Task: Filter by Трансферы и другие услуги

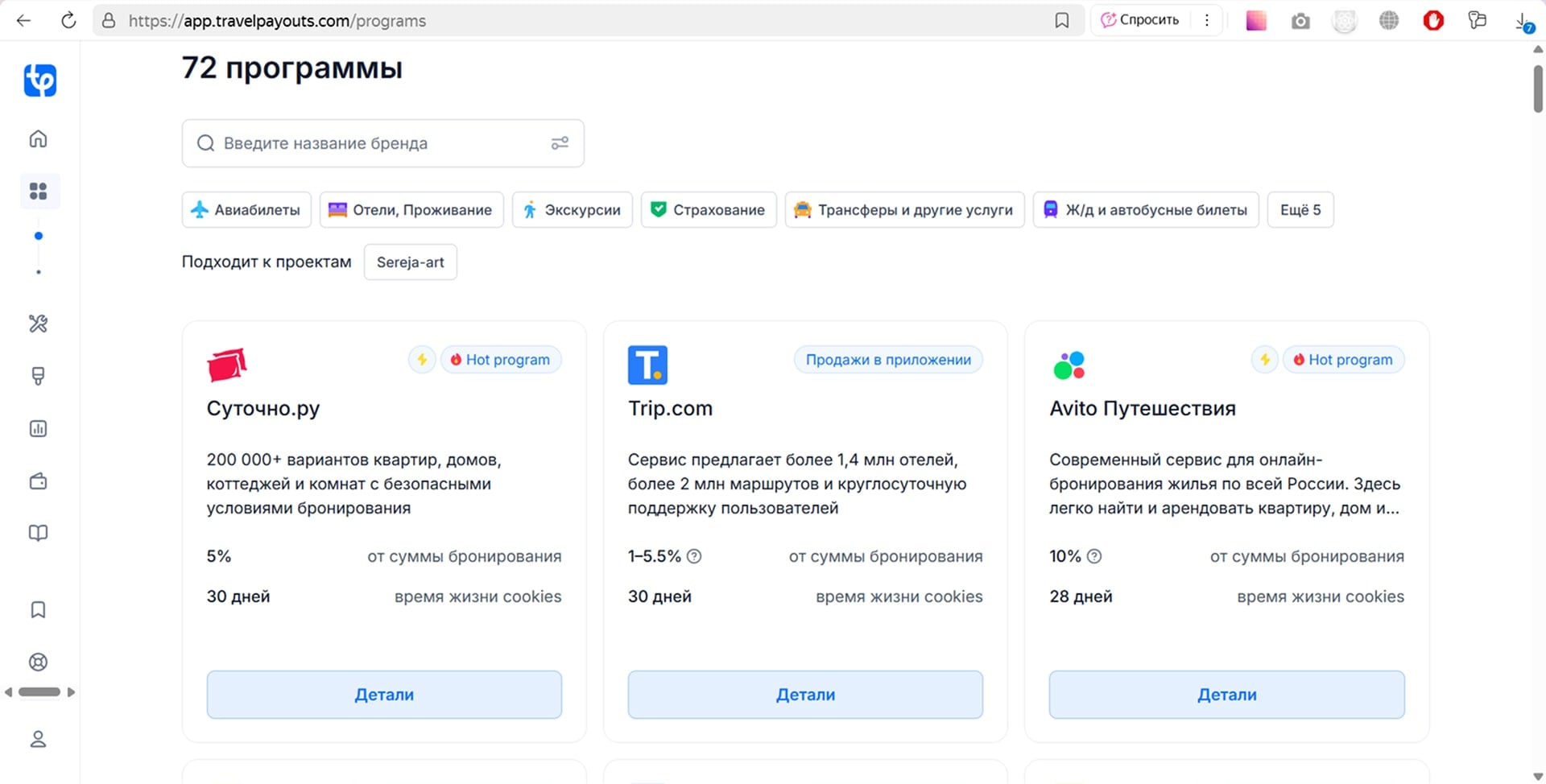Action: coord(905,209)
